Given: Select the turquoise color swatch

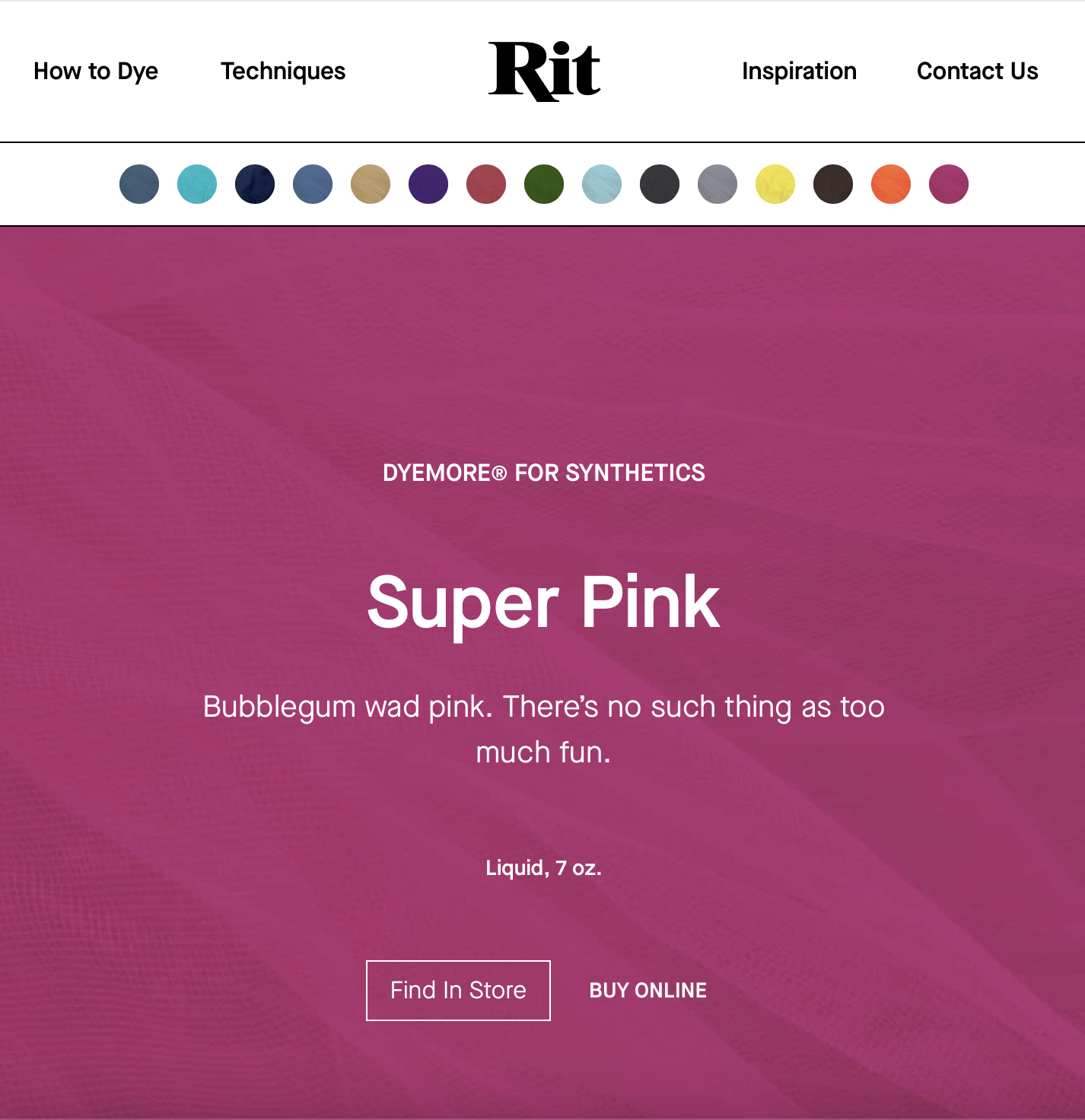Looking at the screenshot, I should click(x=197, y=184).
